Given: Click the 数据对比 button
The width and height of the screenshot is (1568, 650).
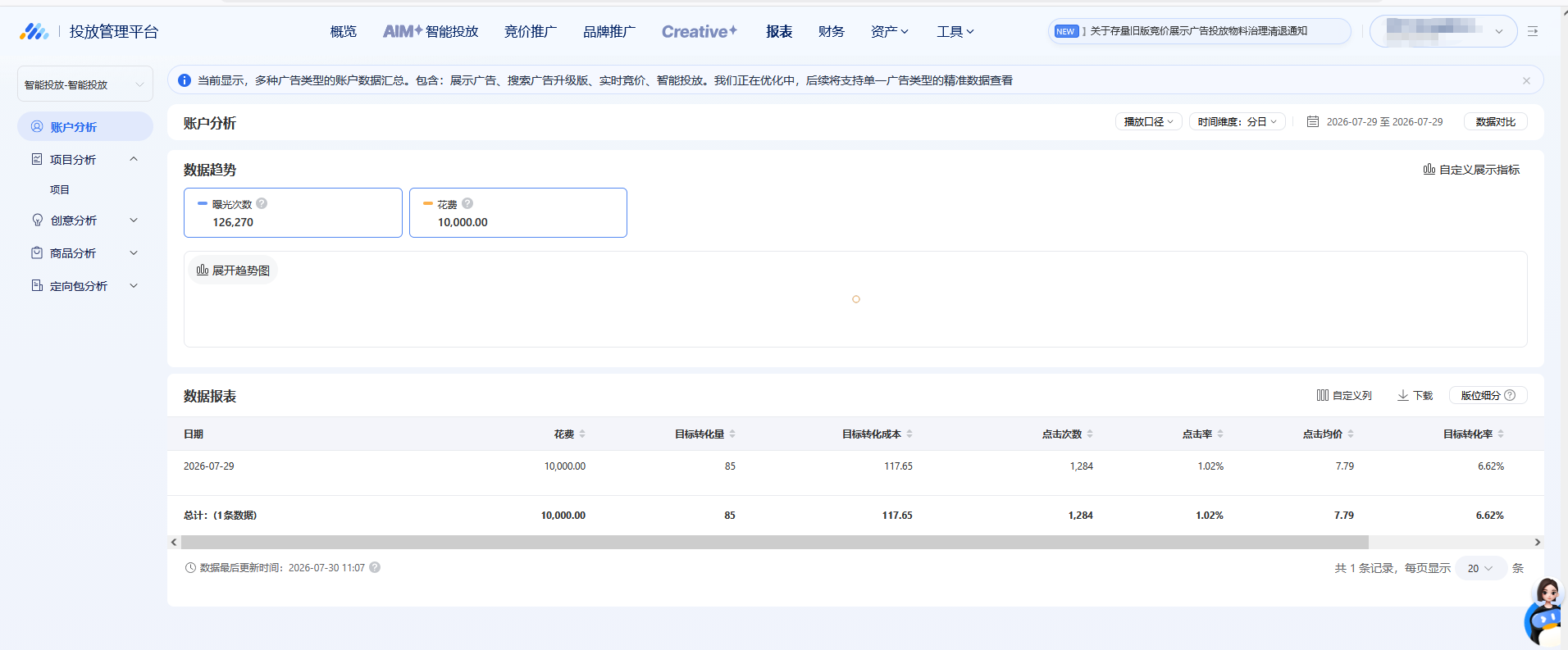Looking at the screenshot, I should [1496, 121].
